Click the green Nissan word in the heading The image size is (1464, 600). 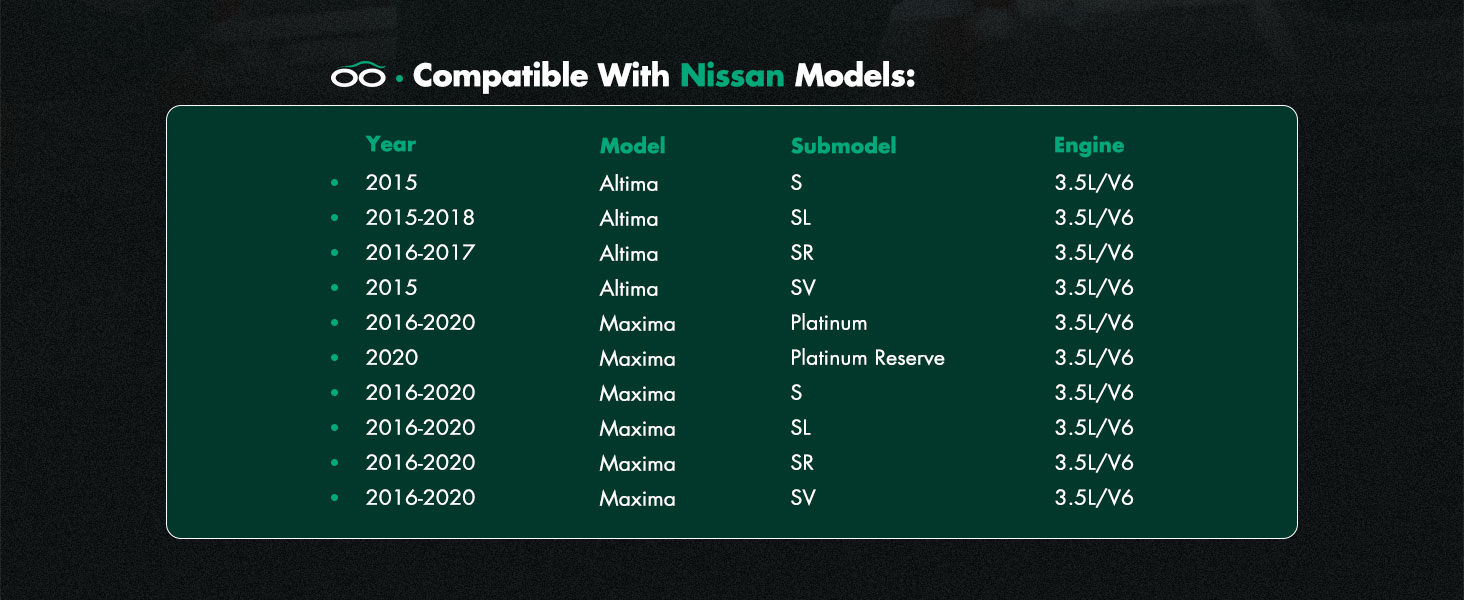coord(732,76)
